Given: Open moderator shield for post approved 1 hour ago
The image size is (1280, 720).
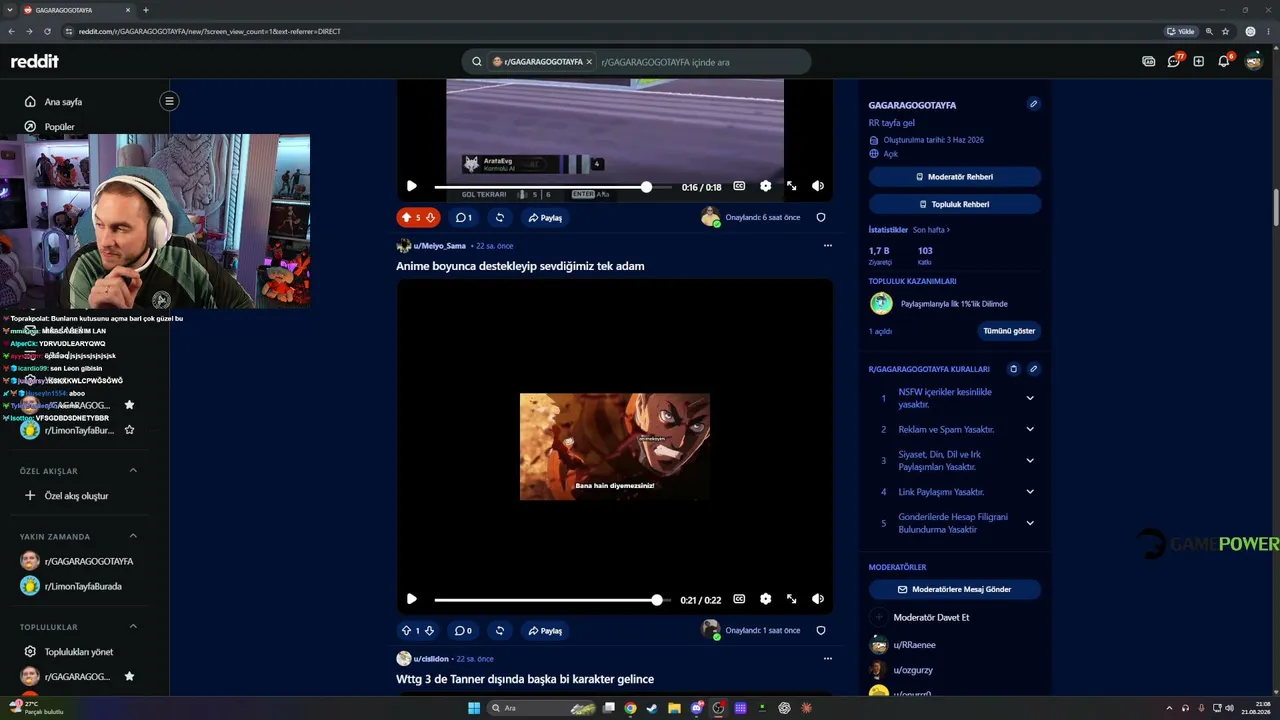Looking at the screenshot, I should click(x=821, y=630).
